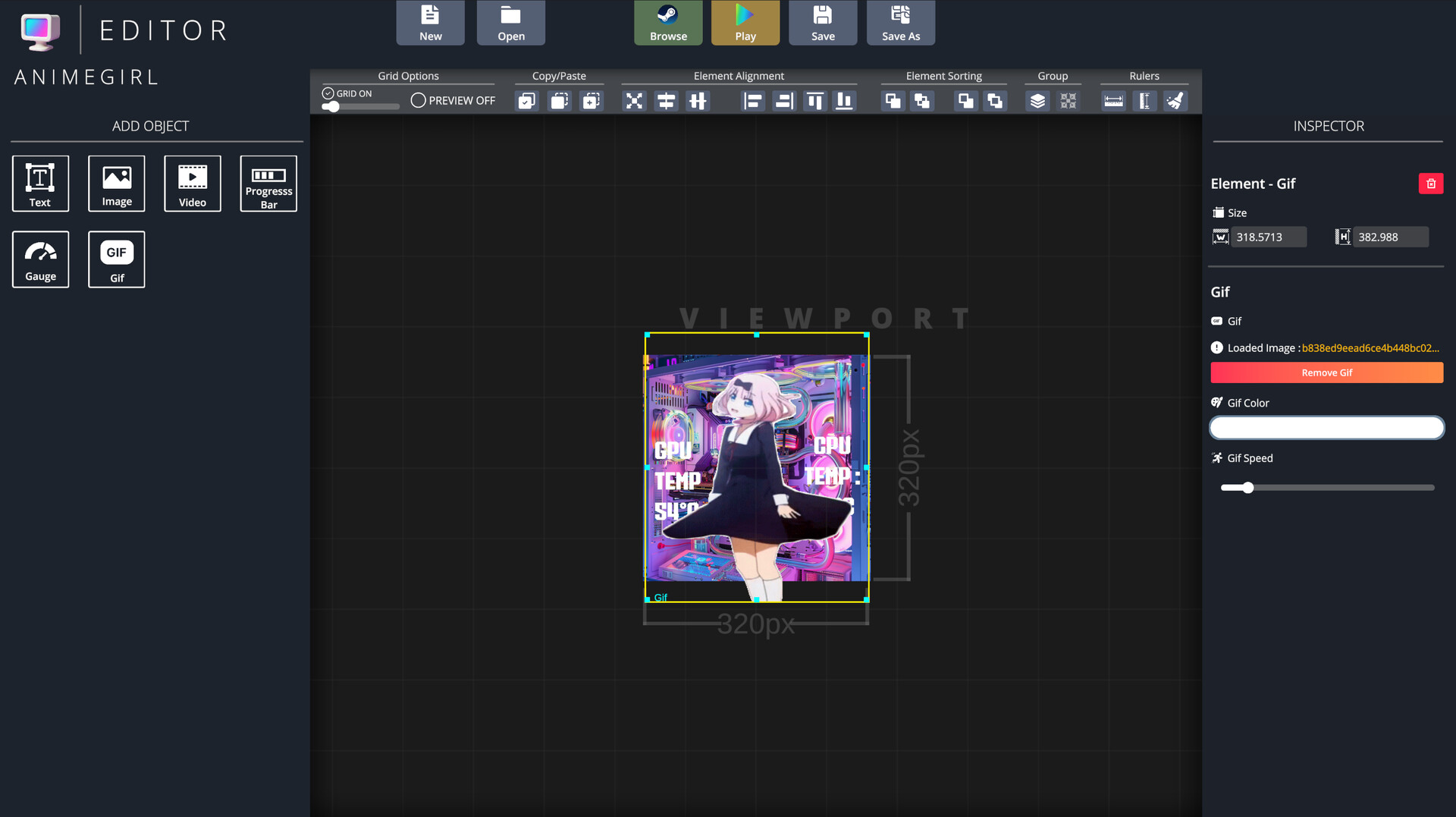Add an Image object
1456x817 pixels.
pos(117,184)
